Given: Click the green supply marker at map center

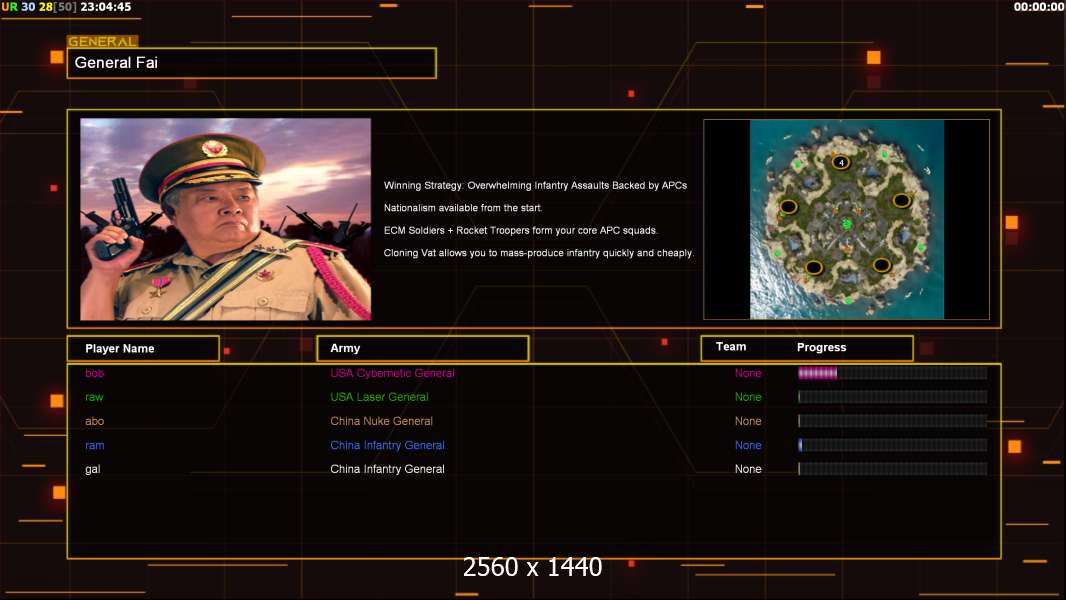Looking at the screenshot, I should click(x=847, y=224).
